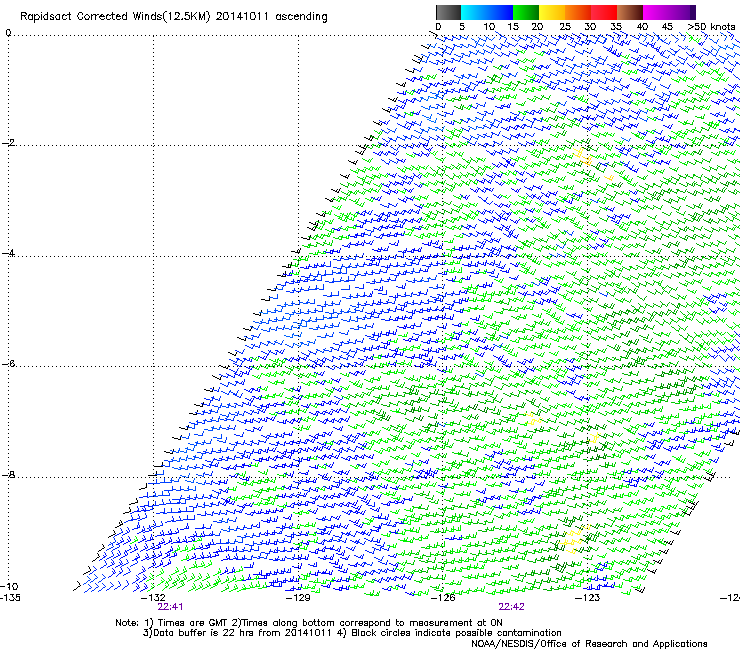This screenshot has height=650, width=740.
Task: Click the longitude axis label '-126'
Action: click(x=443, y=598)
